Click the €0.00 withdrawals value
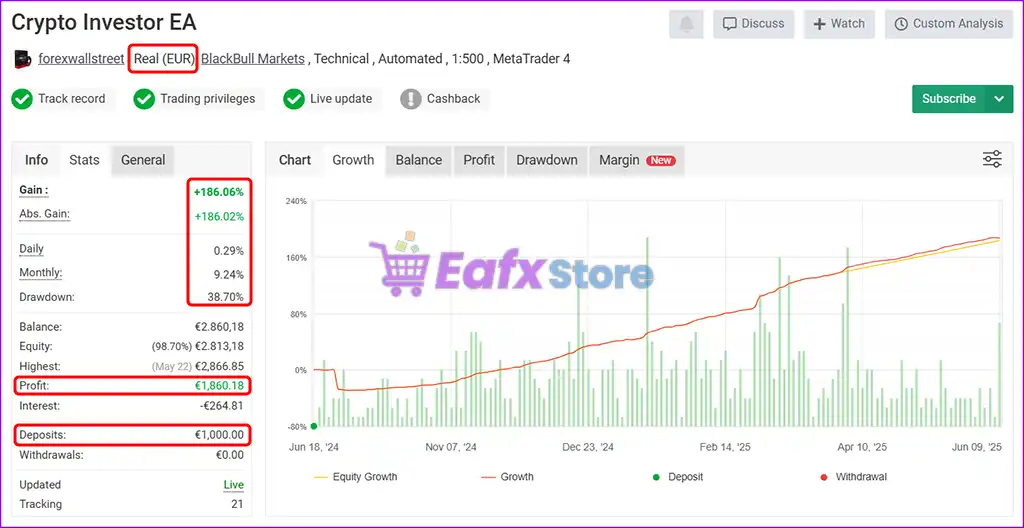Screen dimensions: 1024x528 [x=229, y=455]
